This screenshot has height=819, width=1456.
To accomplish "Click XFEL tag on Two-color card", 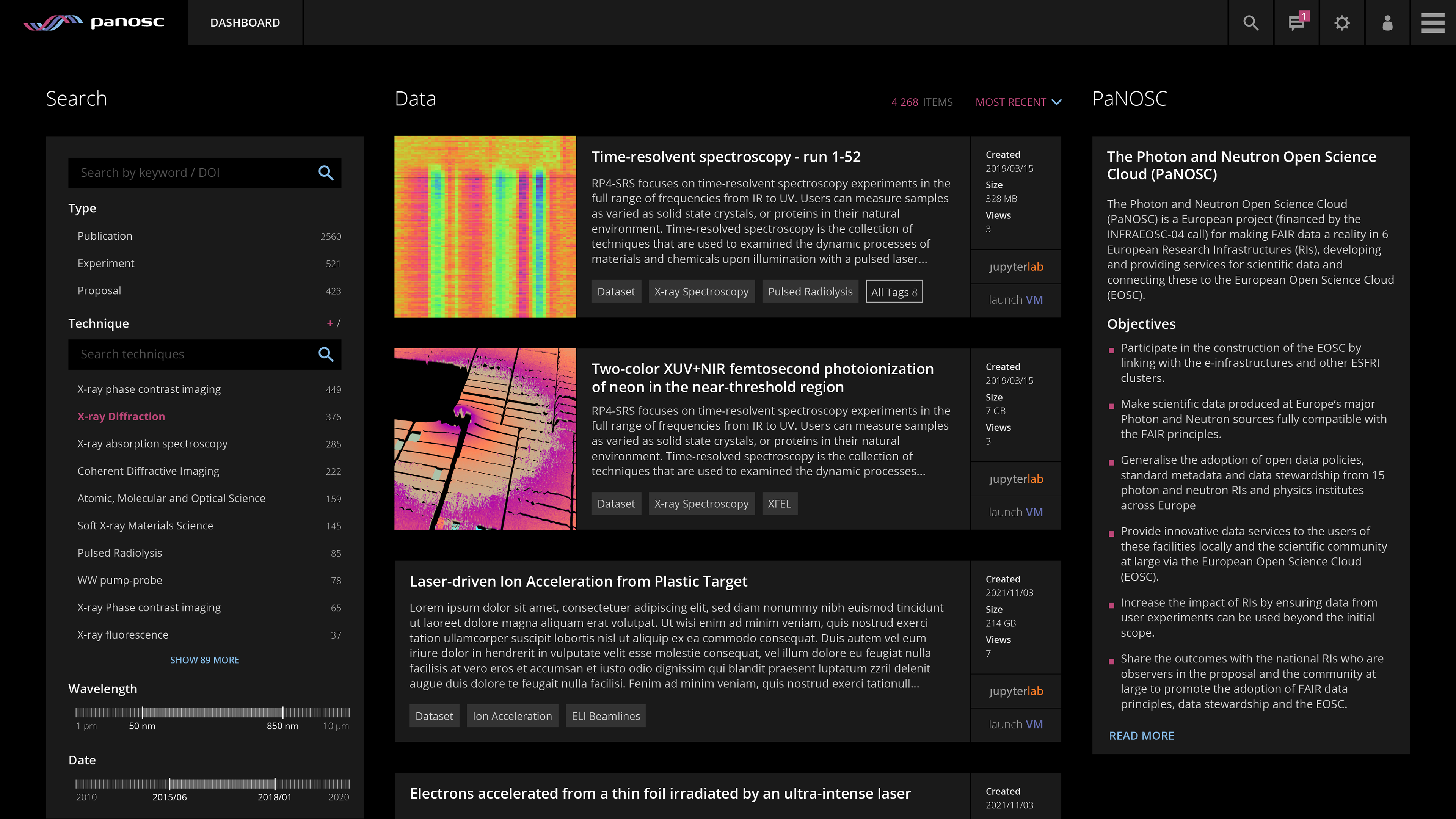I will (780, 504).
